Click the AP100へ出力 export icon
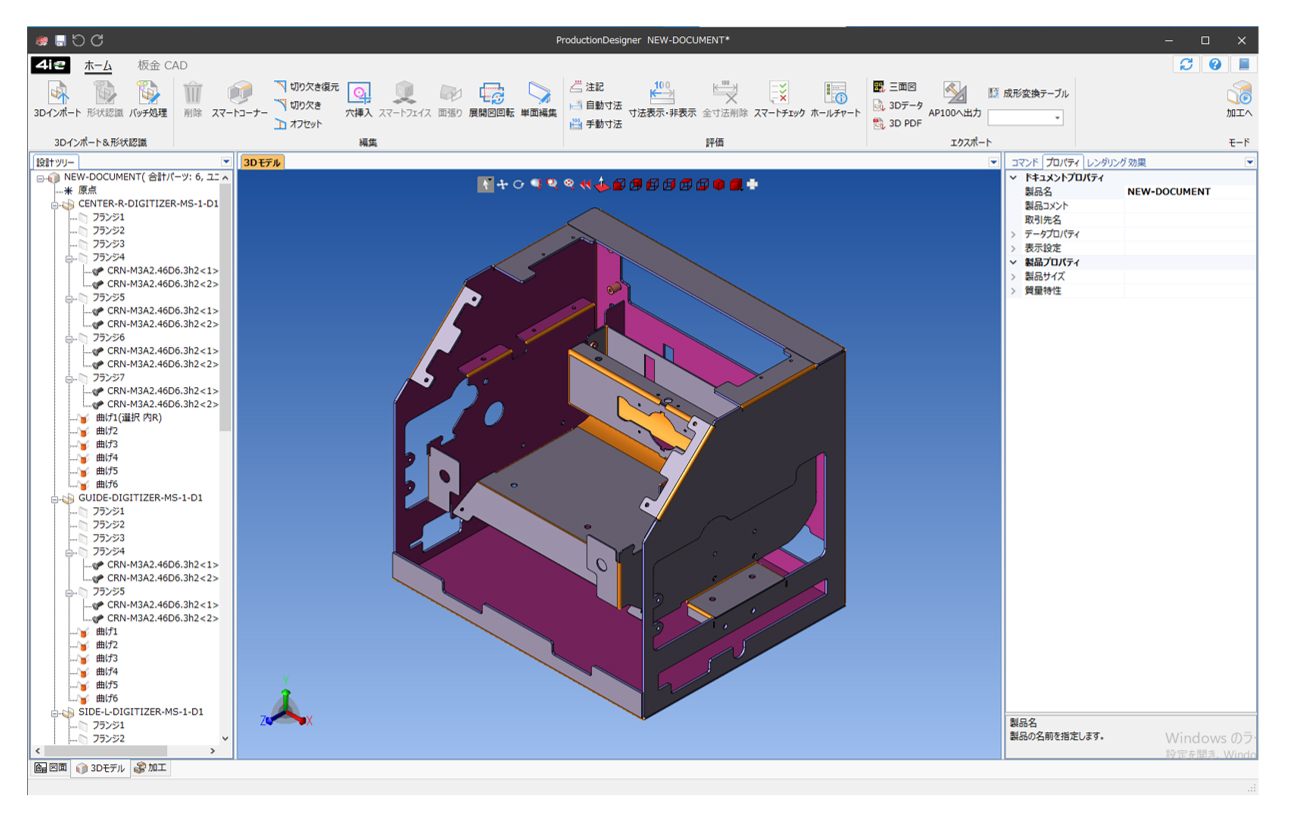Image resolution: width=1290 pixels, height=821 pixels. point(954,96)
